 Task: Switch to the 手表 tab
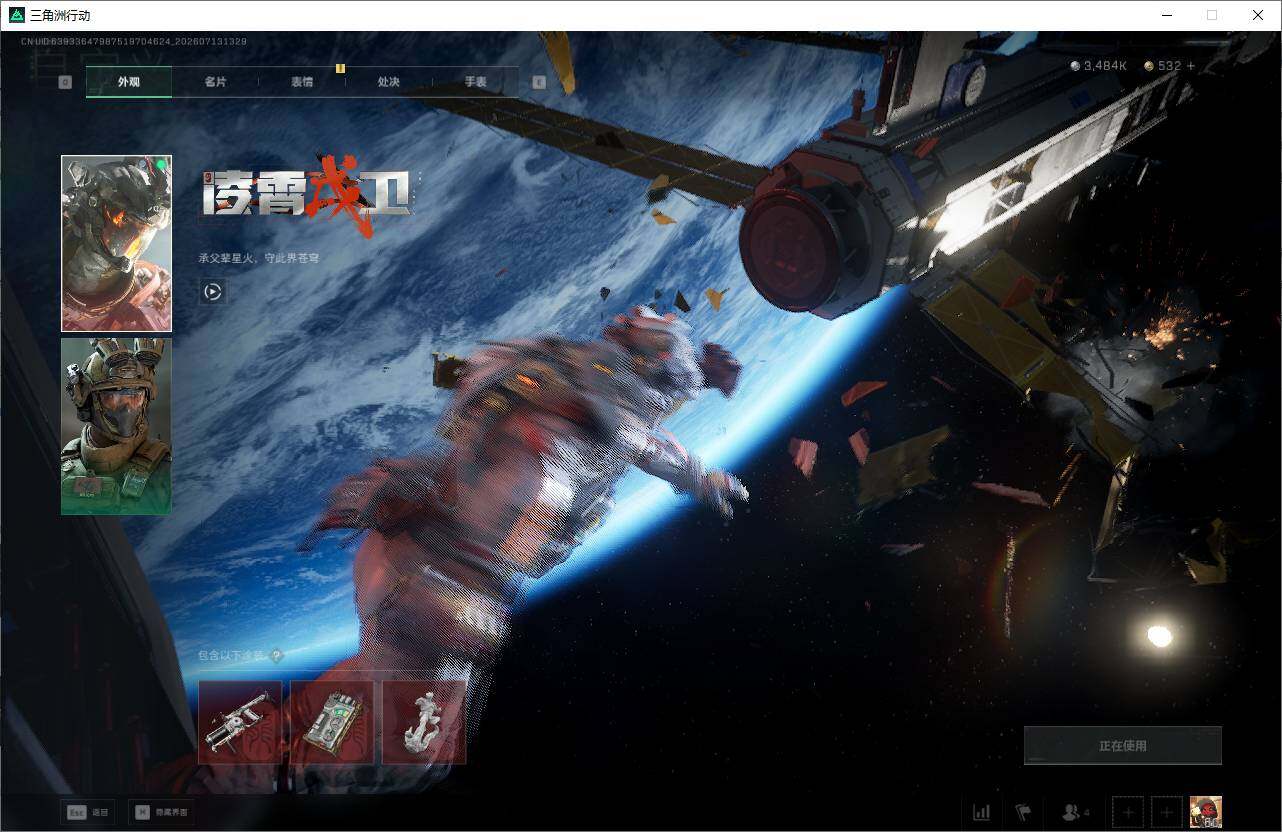(475, 82)
